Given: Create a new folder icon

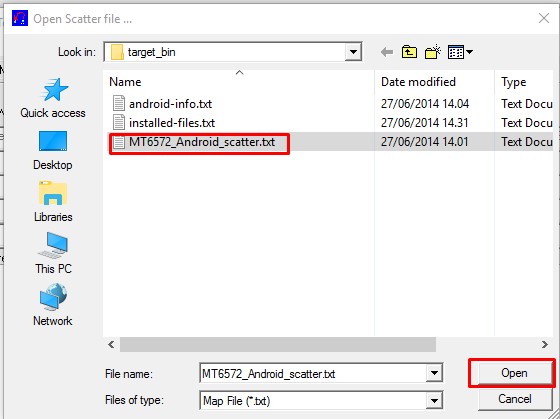Looking at the screenshot, I should pos(433,52).
